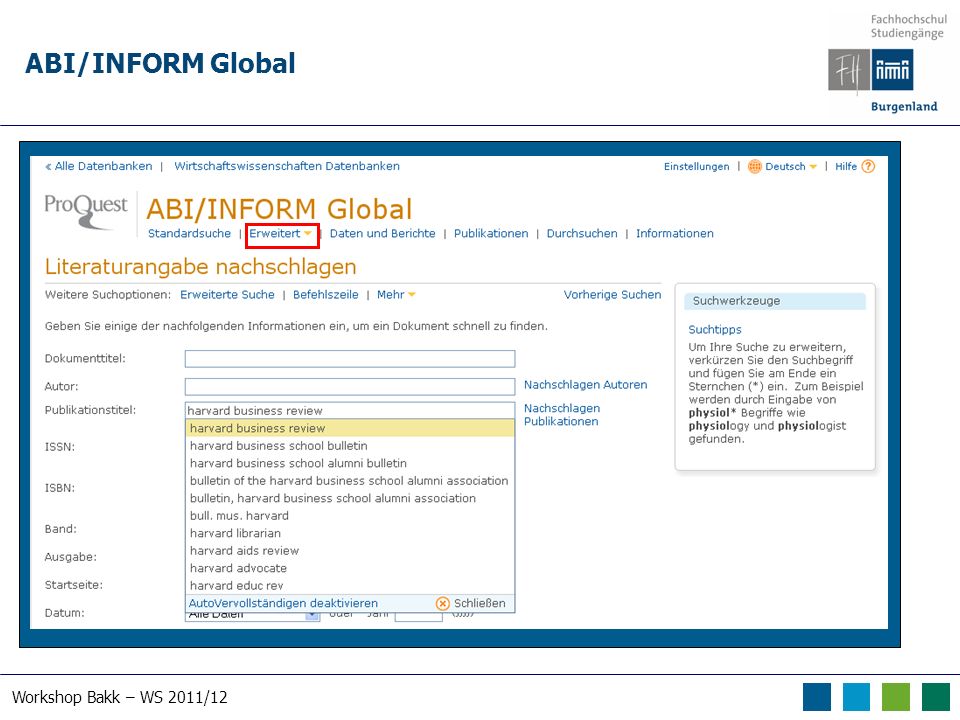960x720 pixels.
Task: Select suggestion harvard advocate
Action: point(350,568)
